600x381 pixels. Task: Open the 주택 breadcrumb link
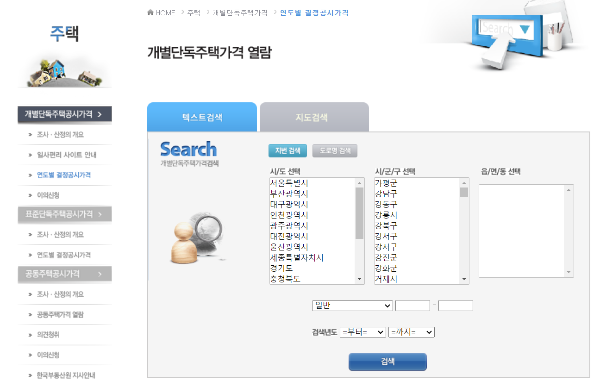(x=194, y=13)
